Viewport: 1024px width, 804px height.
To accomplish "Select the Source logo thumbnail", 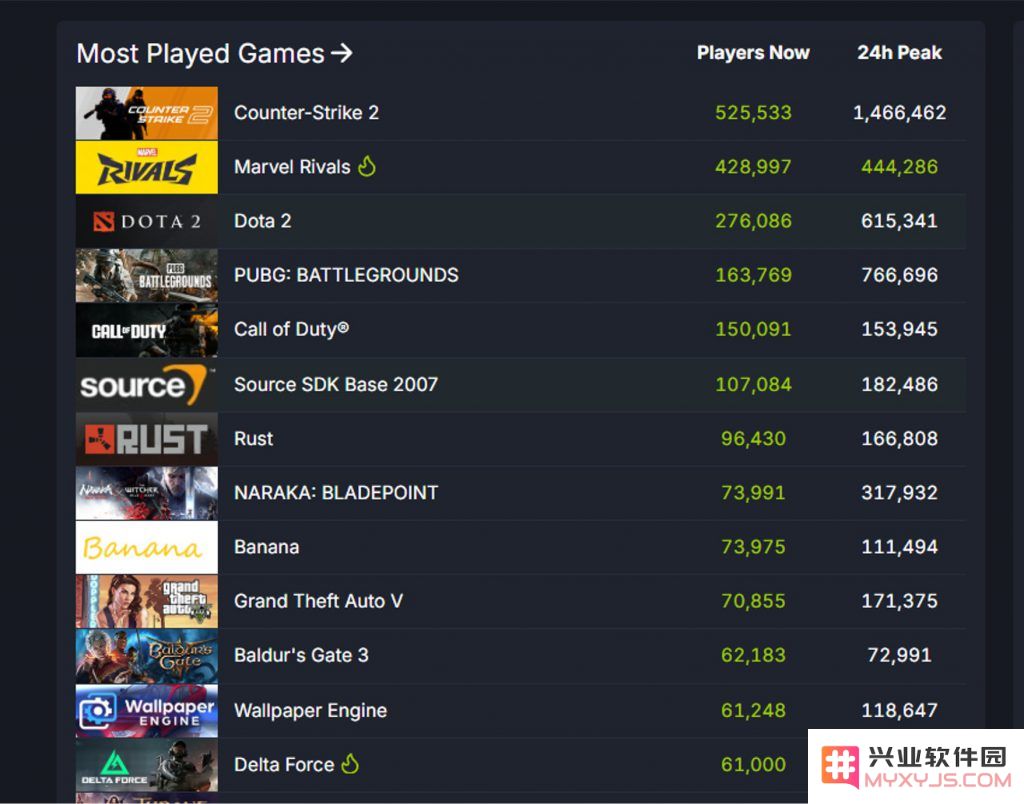I will click(147, 385).
